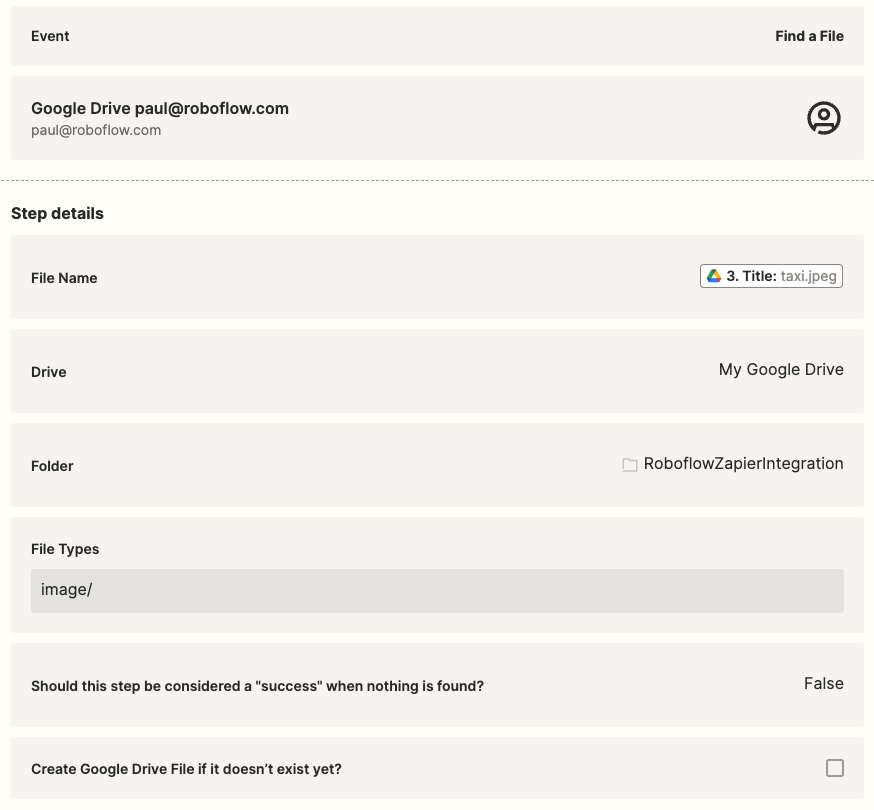This screenshot has width=874, height=810.
Task: Click the smaller paul@roboflow.com subtitle
Action: 96,130
